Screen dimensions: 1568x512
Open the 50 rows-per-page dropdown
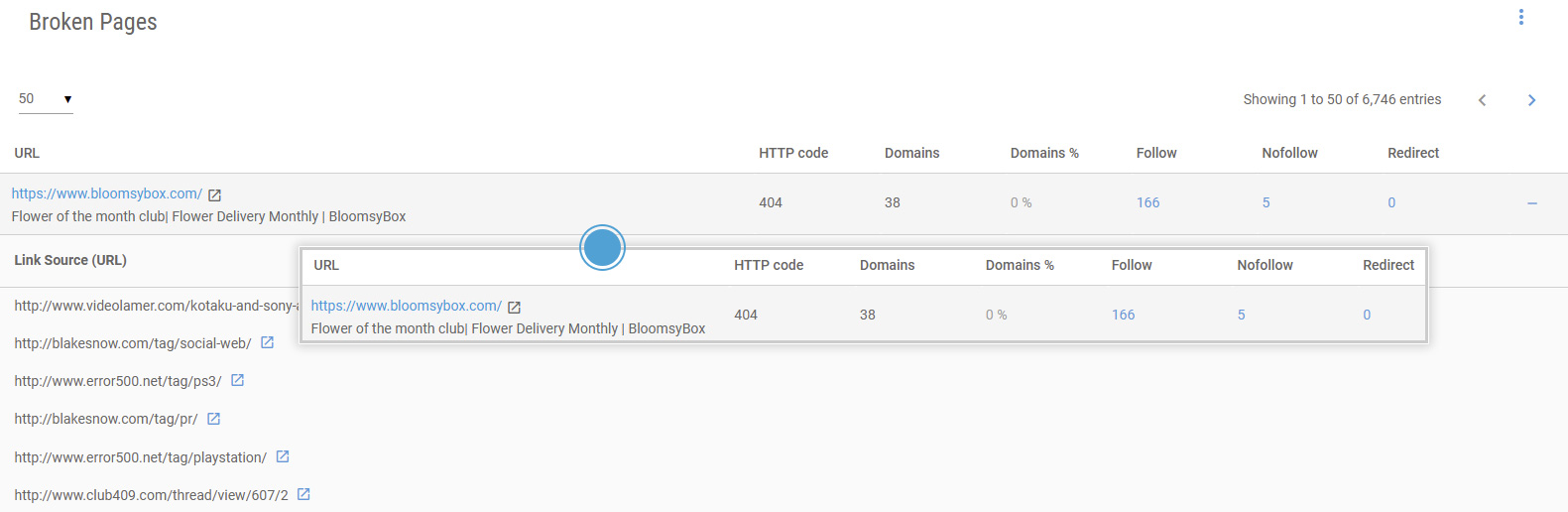(46, 99)
